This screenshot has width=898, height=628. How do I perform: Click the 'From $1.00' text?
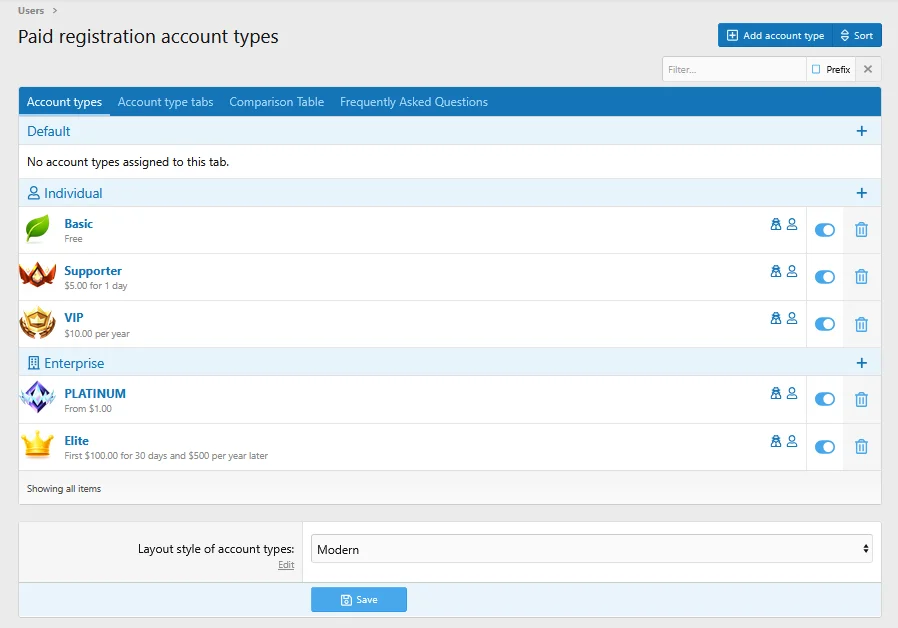(88, 409)
